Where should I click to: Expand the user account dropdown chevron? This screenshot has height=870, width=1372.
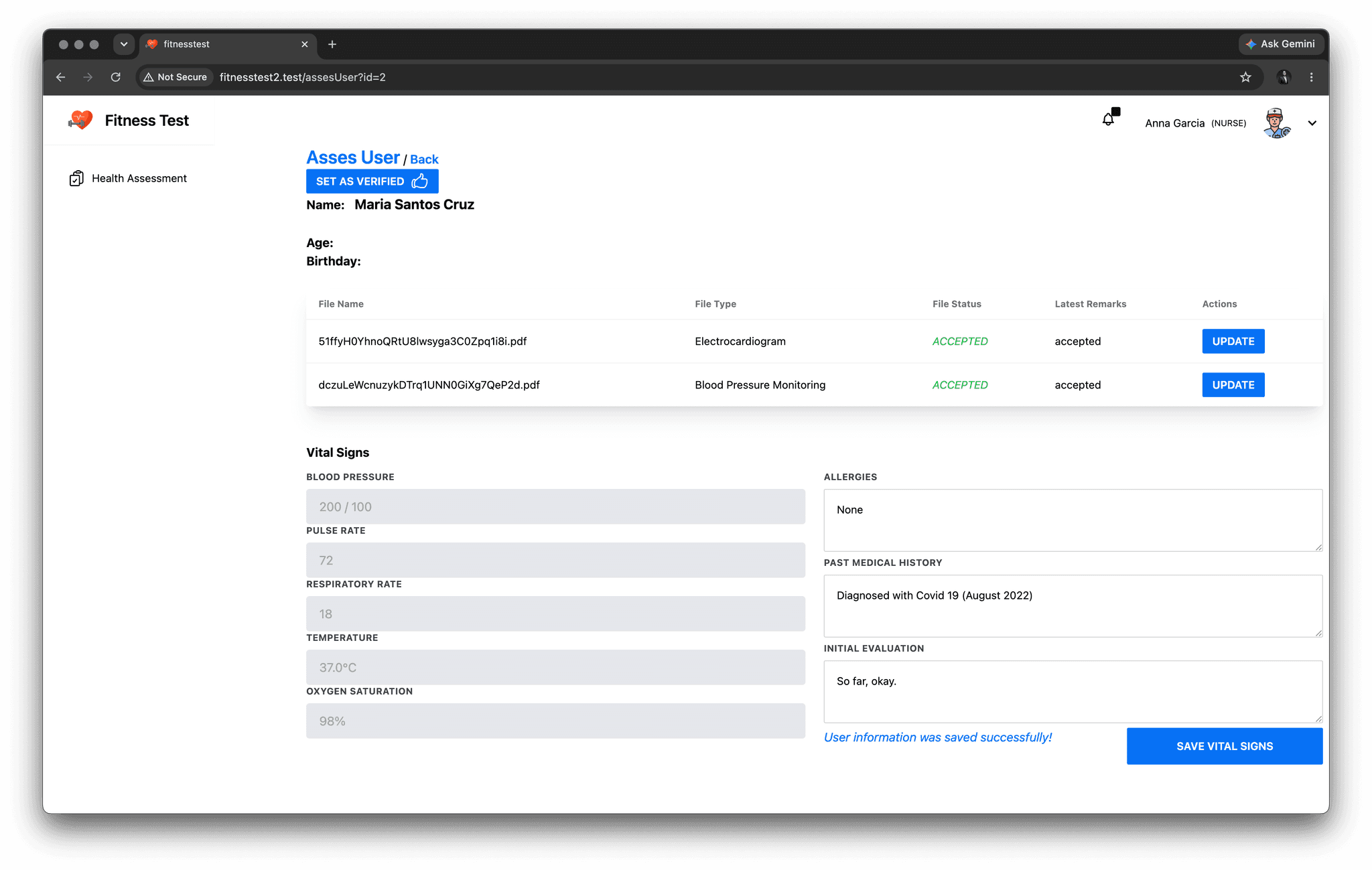click(1312, 123)
